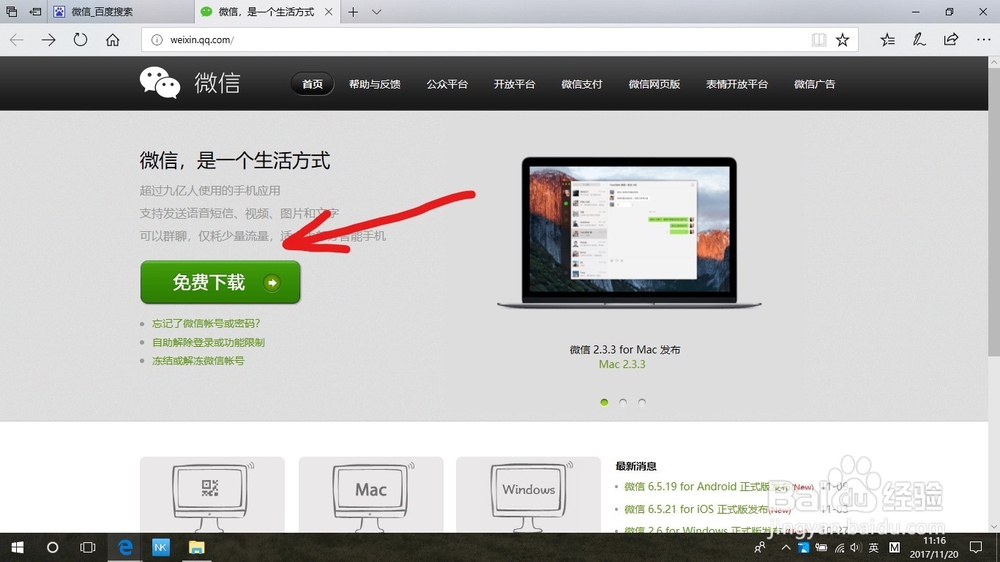Expand tab previews chevron
Image resolution: width=1000 pixels, height=562 pixels.
click(376, 11)
